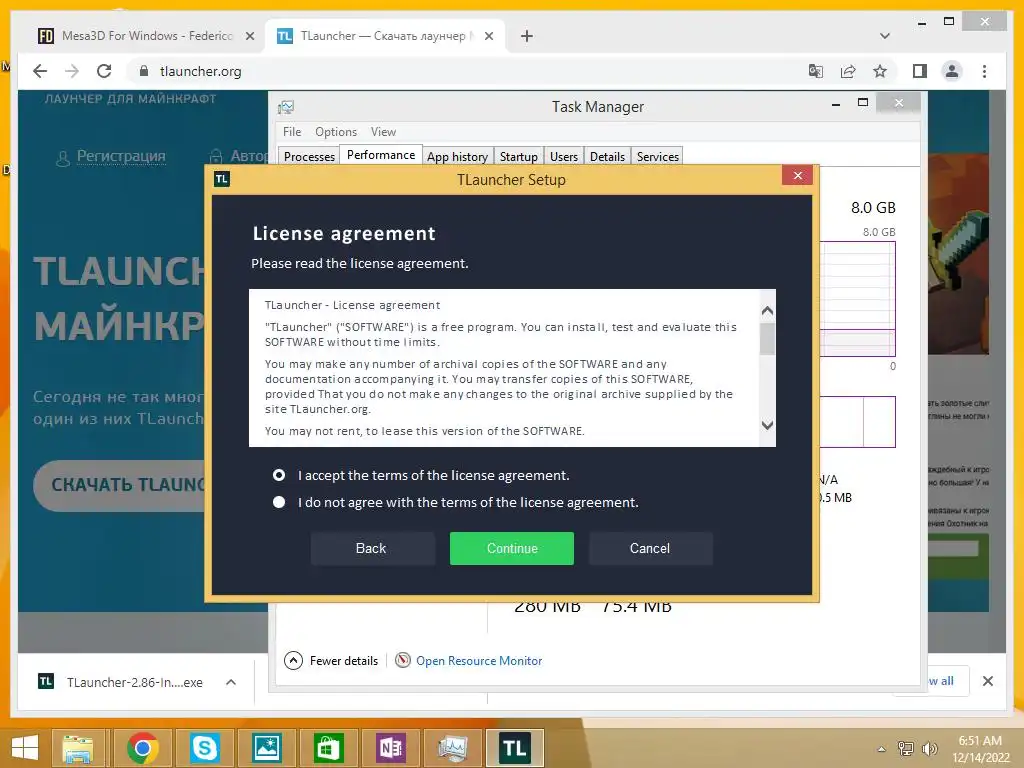This screenshot has width=1024, height=768.
Task: Open the Chrome profile avatar
Action: (x=952, y=71)
